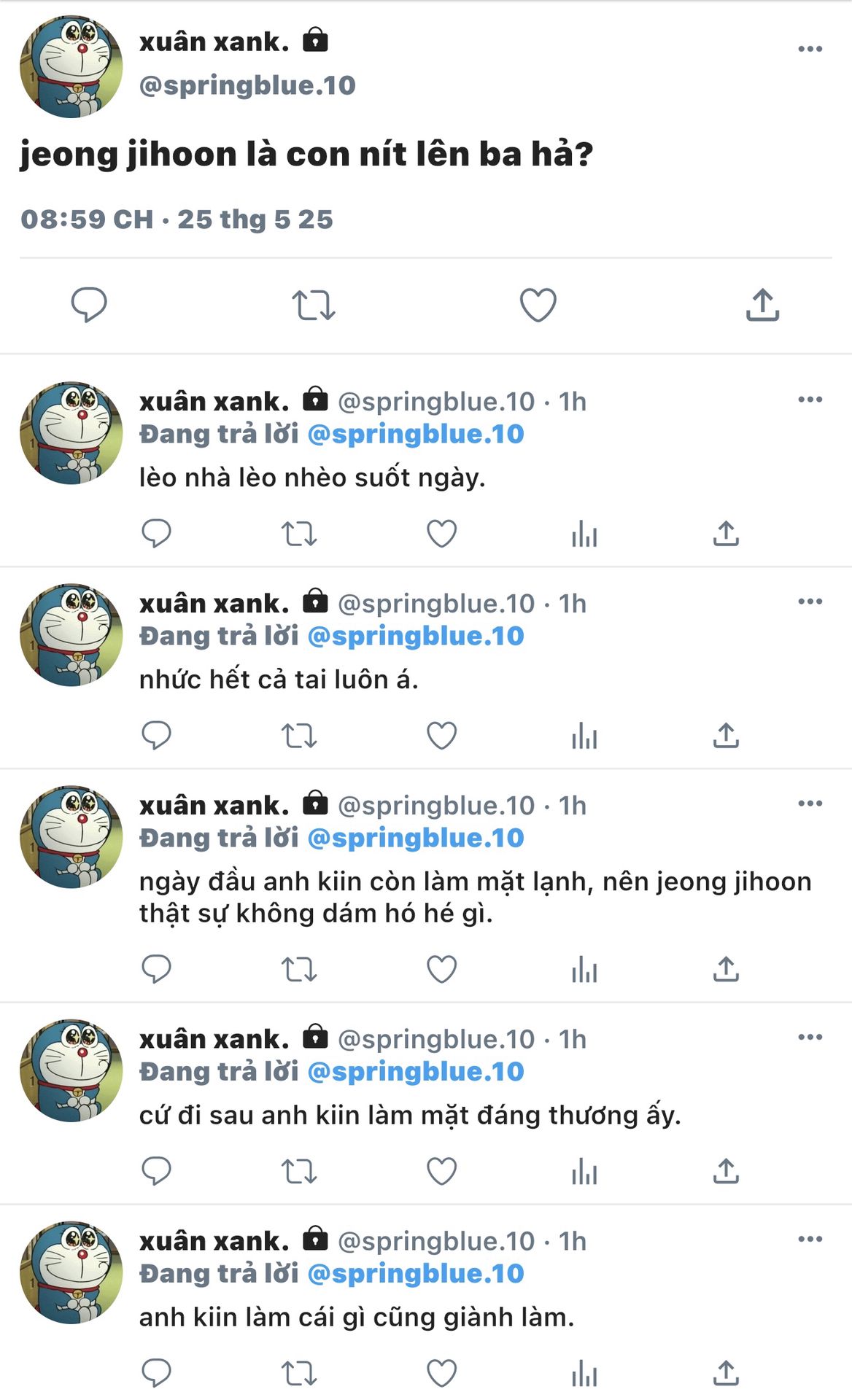
Task: Retweet the "nhức hết cả tai luôn á" reply
Action: coord(299,736)
